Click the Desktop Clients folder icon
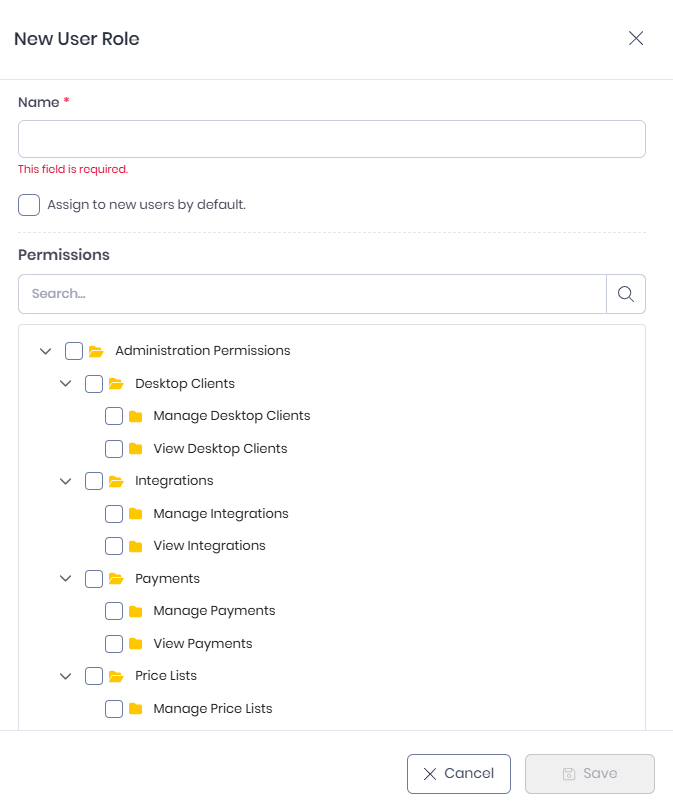Image resolution: width=673 pixels, height=811 pixels. (x=116, y=384)
